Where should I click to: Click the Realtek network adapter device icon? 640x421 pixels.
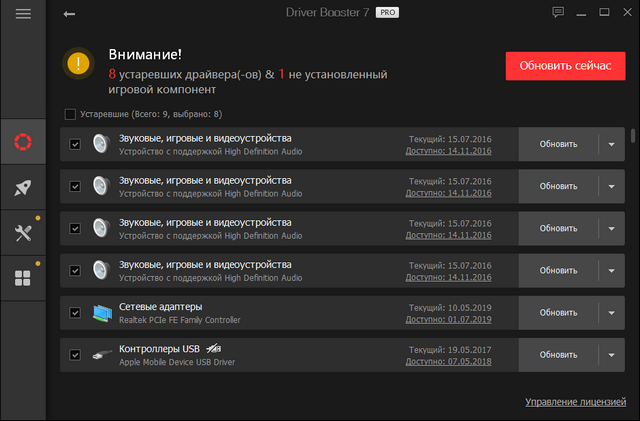pos(101,312)
